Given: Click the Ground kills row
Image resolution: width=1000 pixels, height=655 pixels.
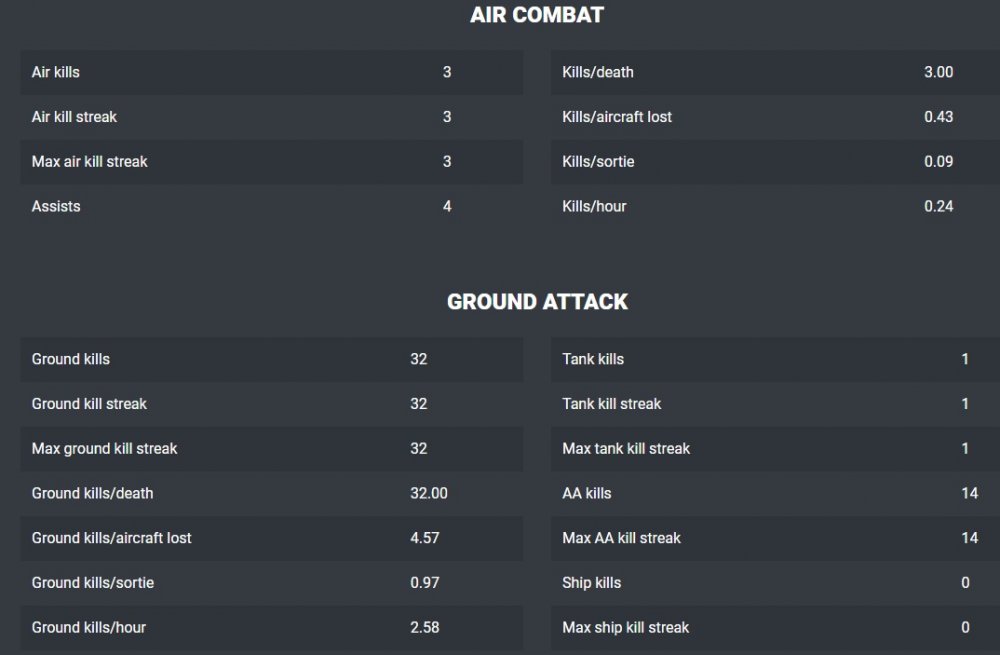Looking at the screenshot, I should [271, 359].
